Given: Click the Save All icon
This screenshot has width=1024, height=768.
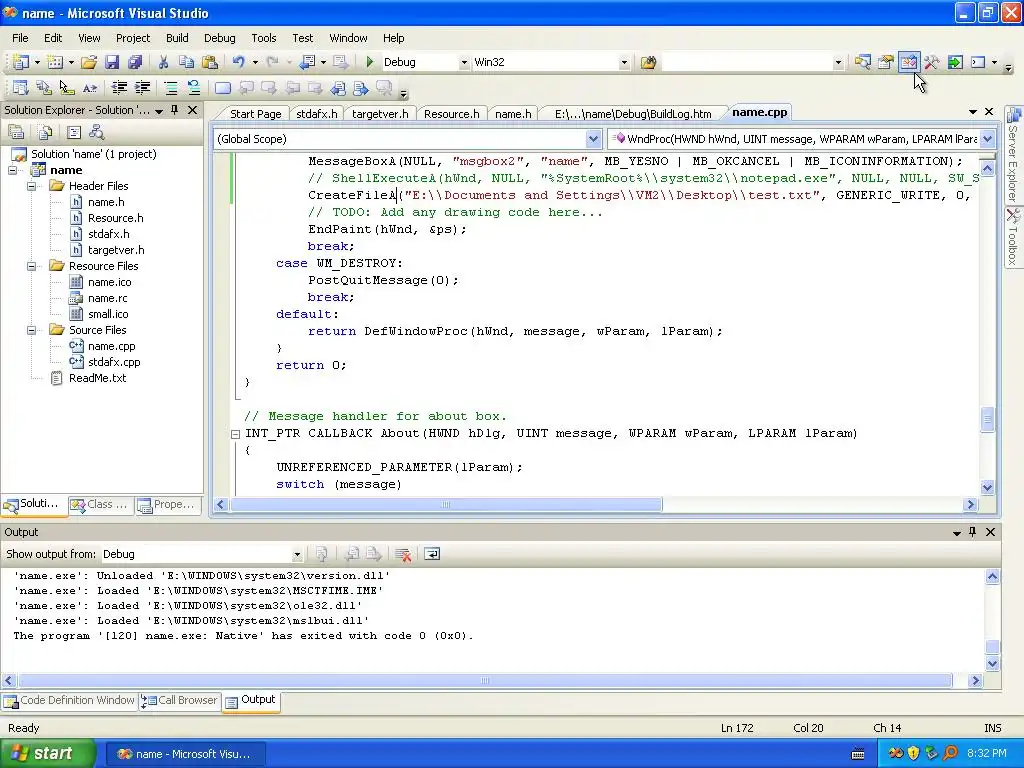Looking at the screenshot, I should pos(135,62).
